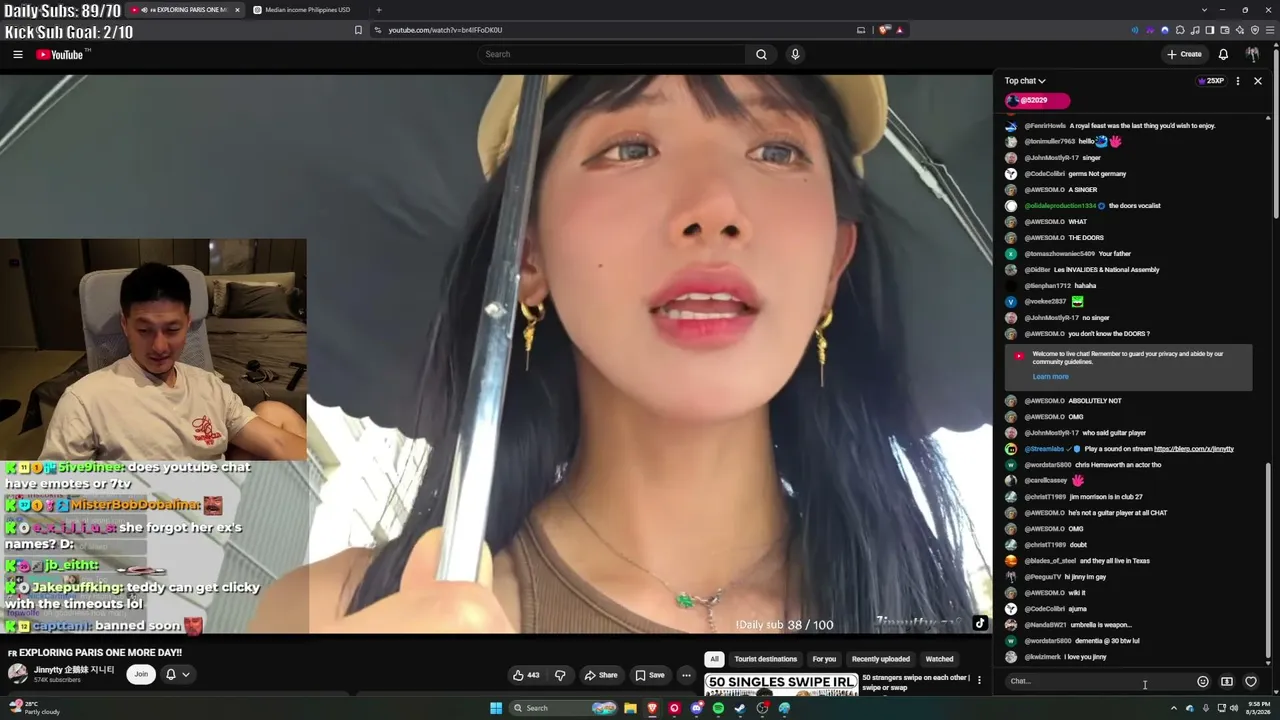Click the browser address bar URL
This screenshot has height=720, width=1280.
[x=445, y=30]
